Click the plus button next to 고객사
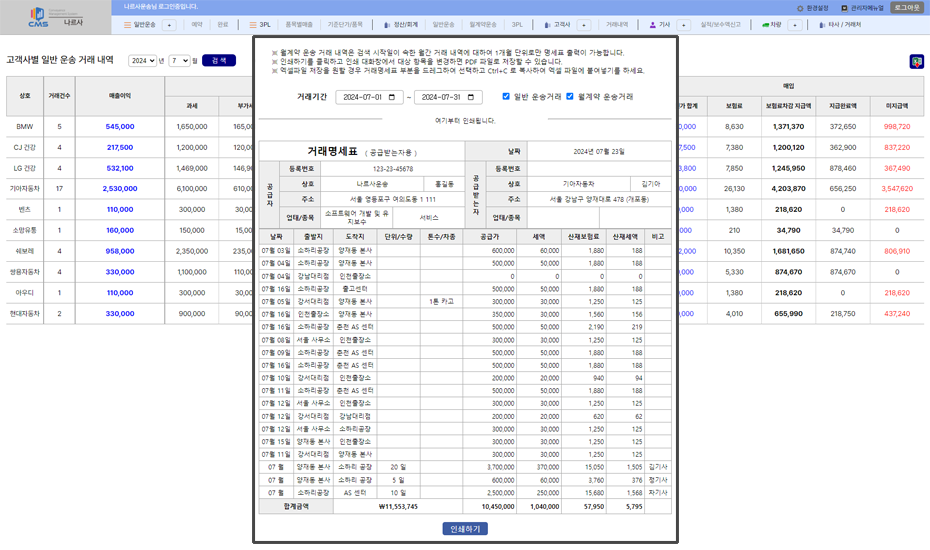Viewport: 930px width, 550px height. (584, 25)
